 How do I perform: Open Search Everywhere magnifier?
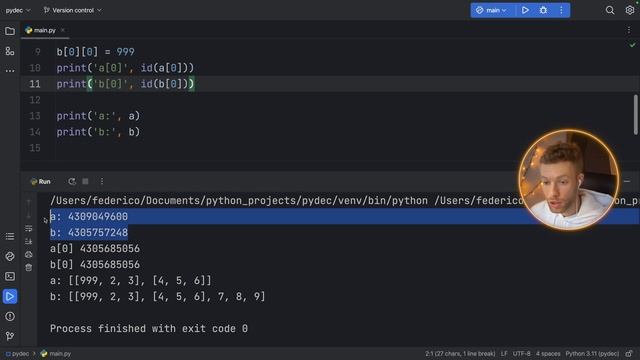point(610,10)
